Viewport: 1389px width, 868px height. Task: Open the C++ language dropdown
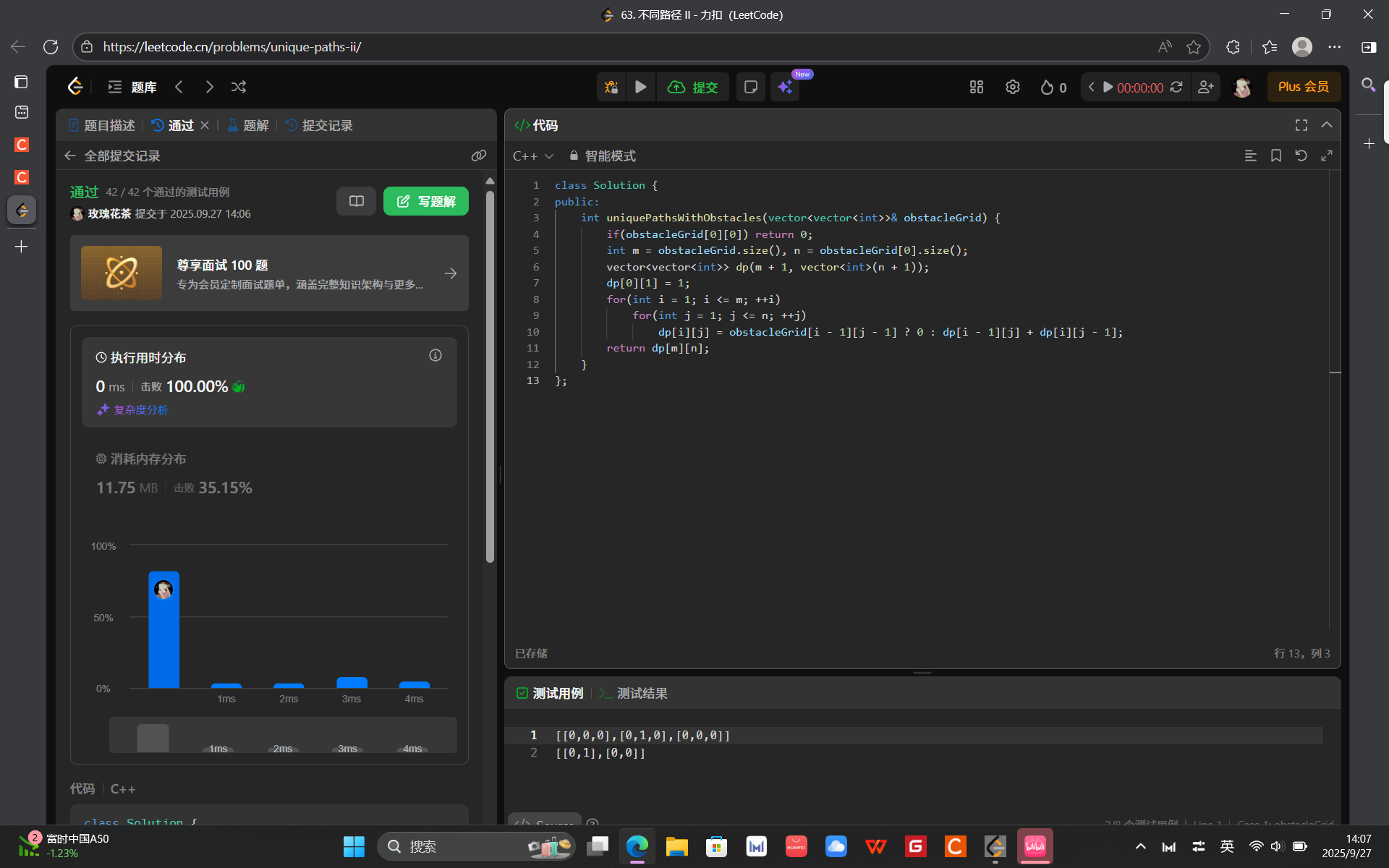533,156
